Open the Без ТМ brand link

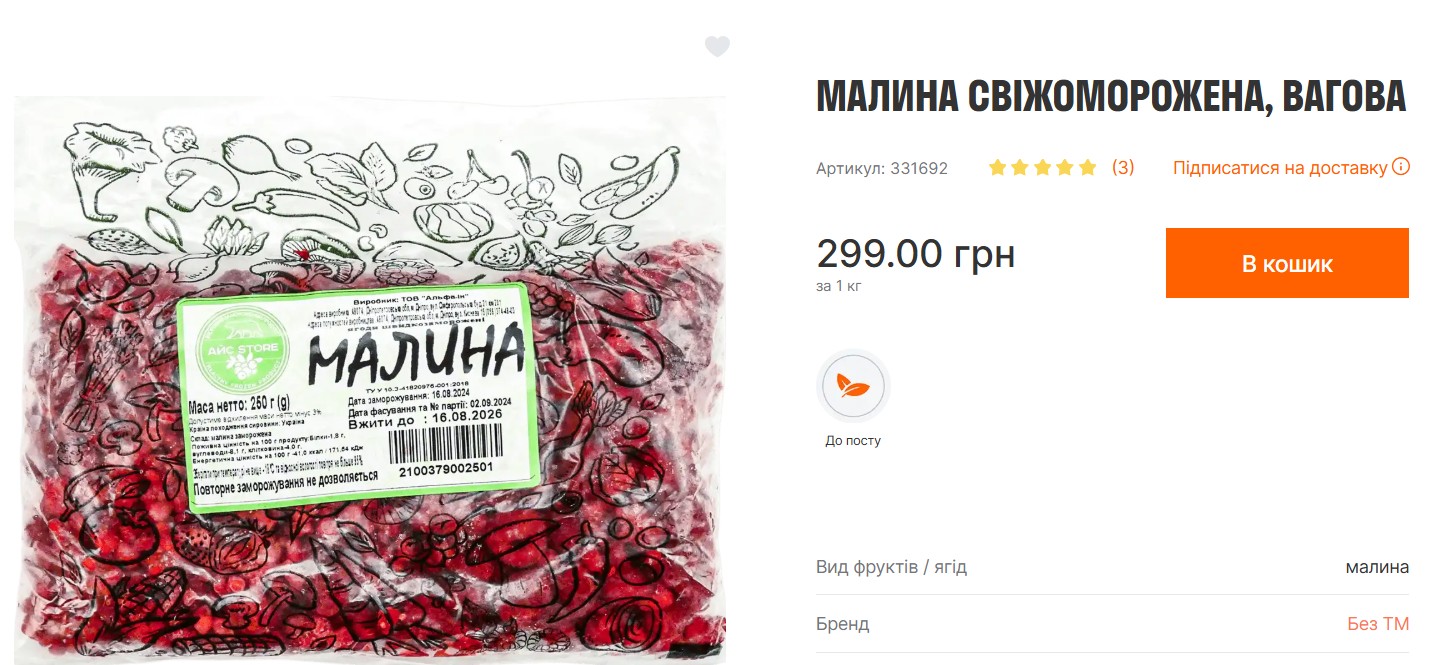click(1378, 624)
